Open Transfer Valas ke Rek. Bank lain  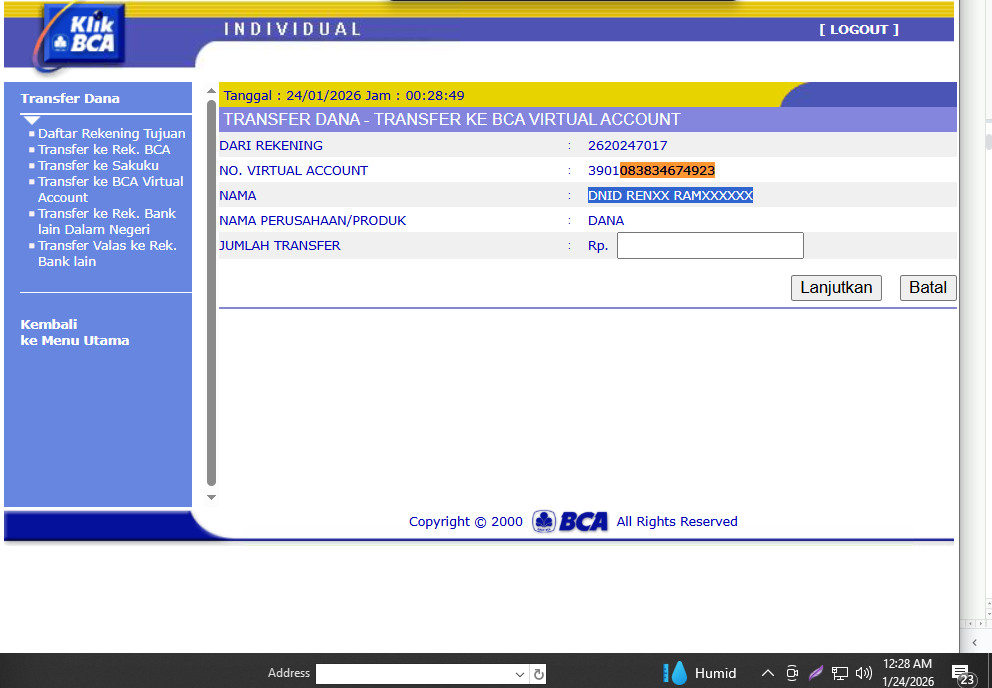(107, 253)
